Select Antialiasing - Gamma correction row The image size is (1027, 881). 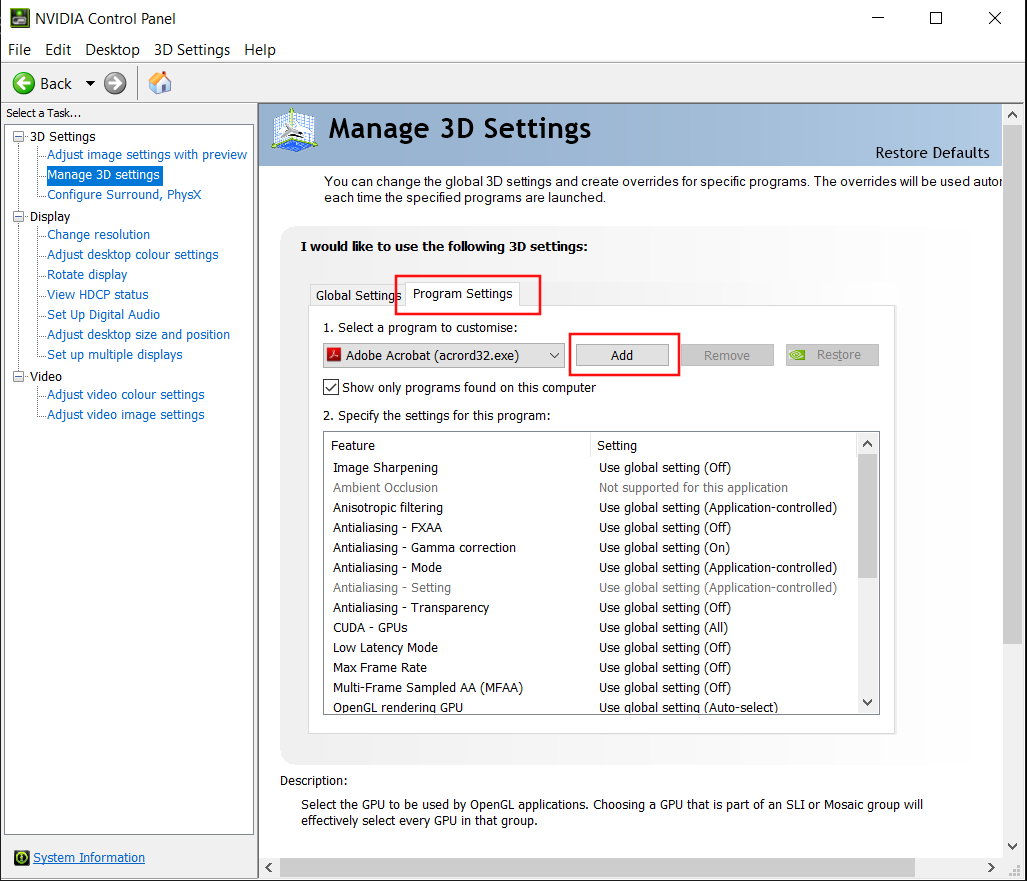click(590, 548)
